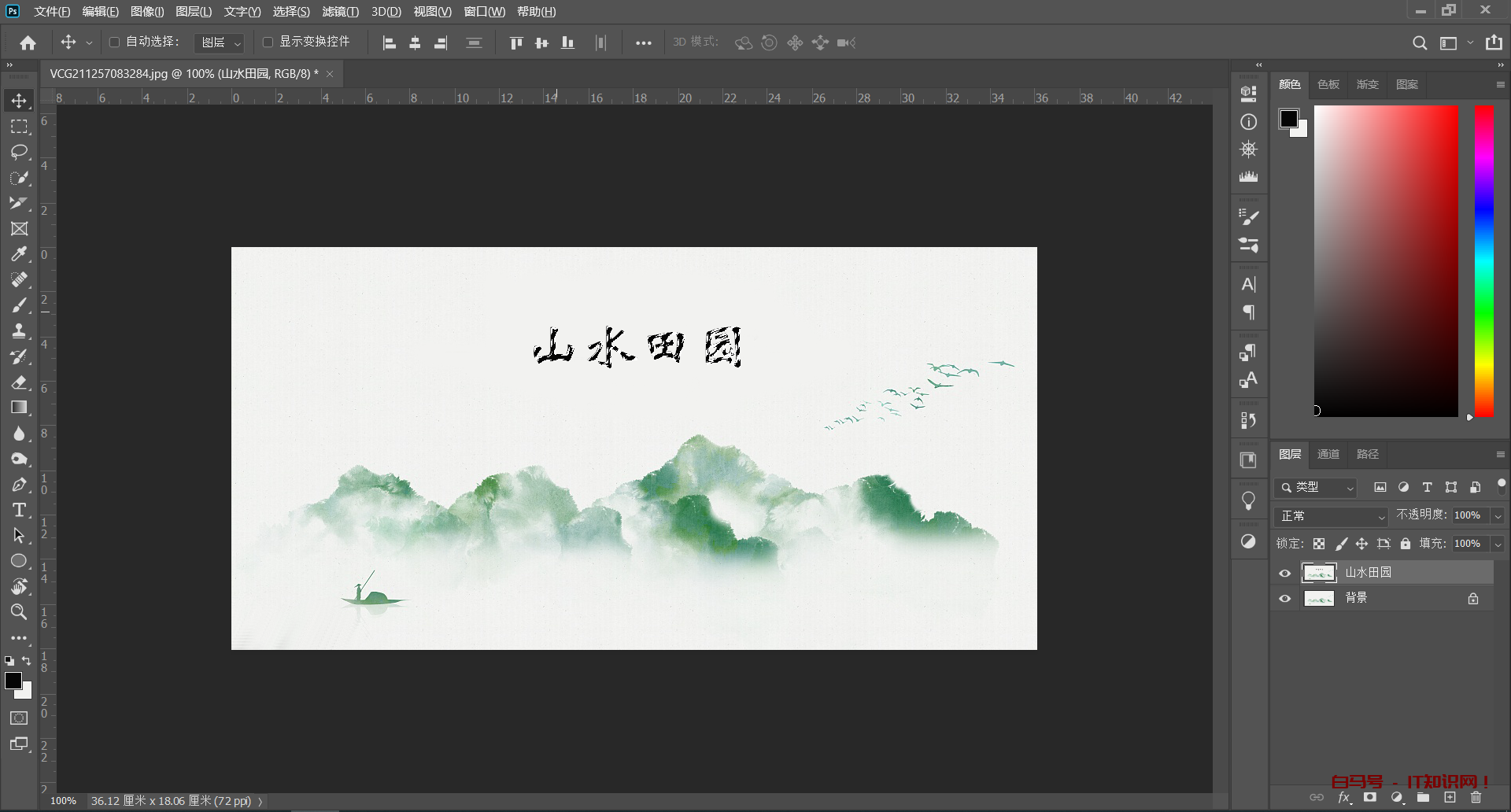Open the Layers panel flyout menu

1500,454
